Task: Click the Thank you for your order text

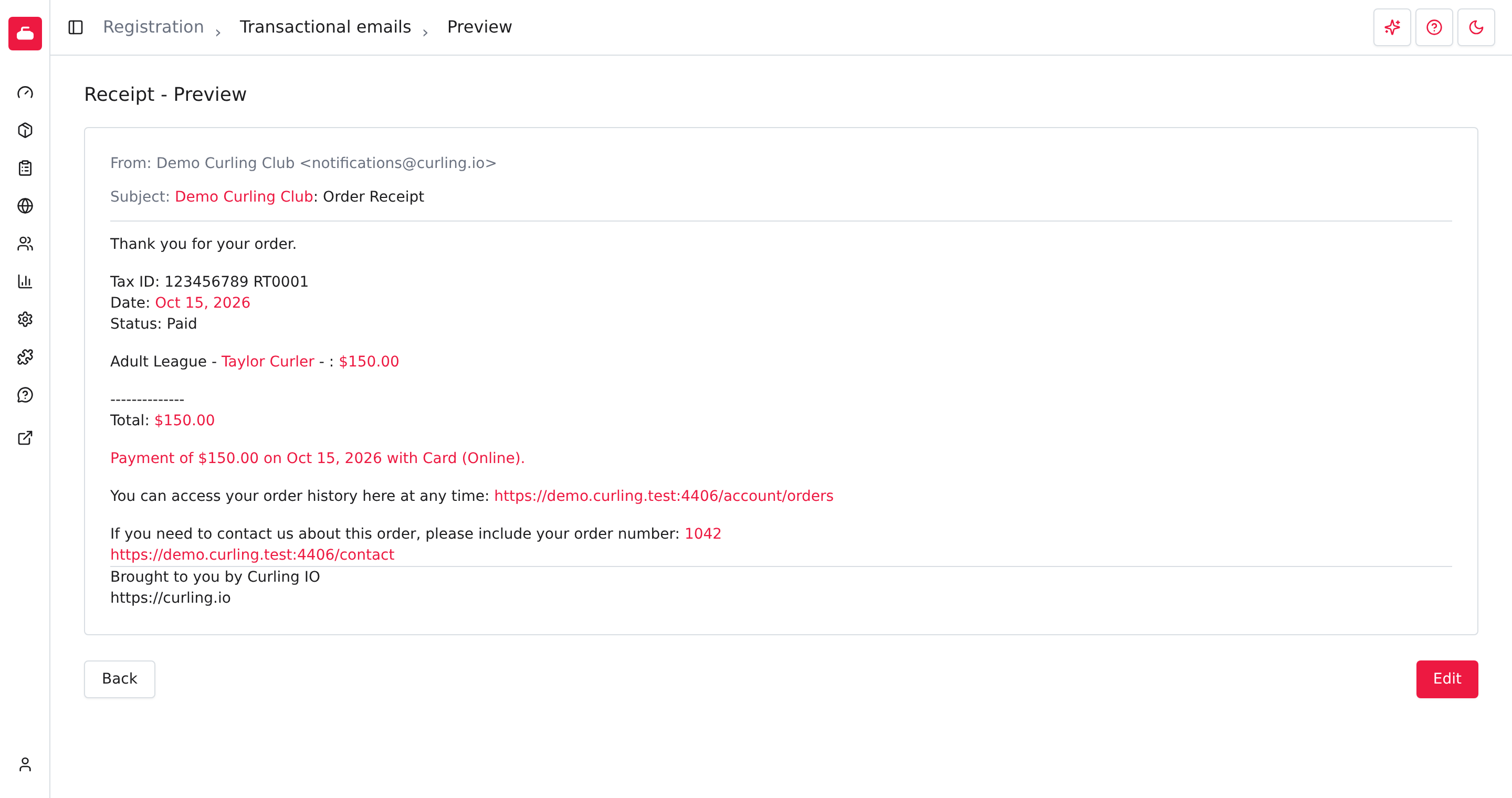Action: click(203, 244)
